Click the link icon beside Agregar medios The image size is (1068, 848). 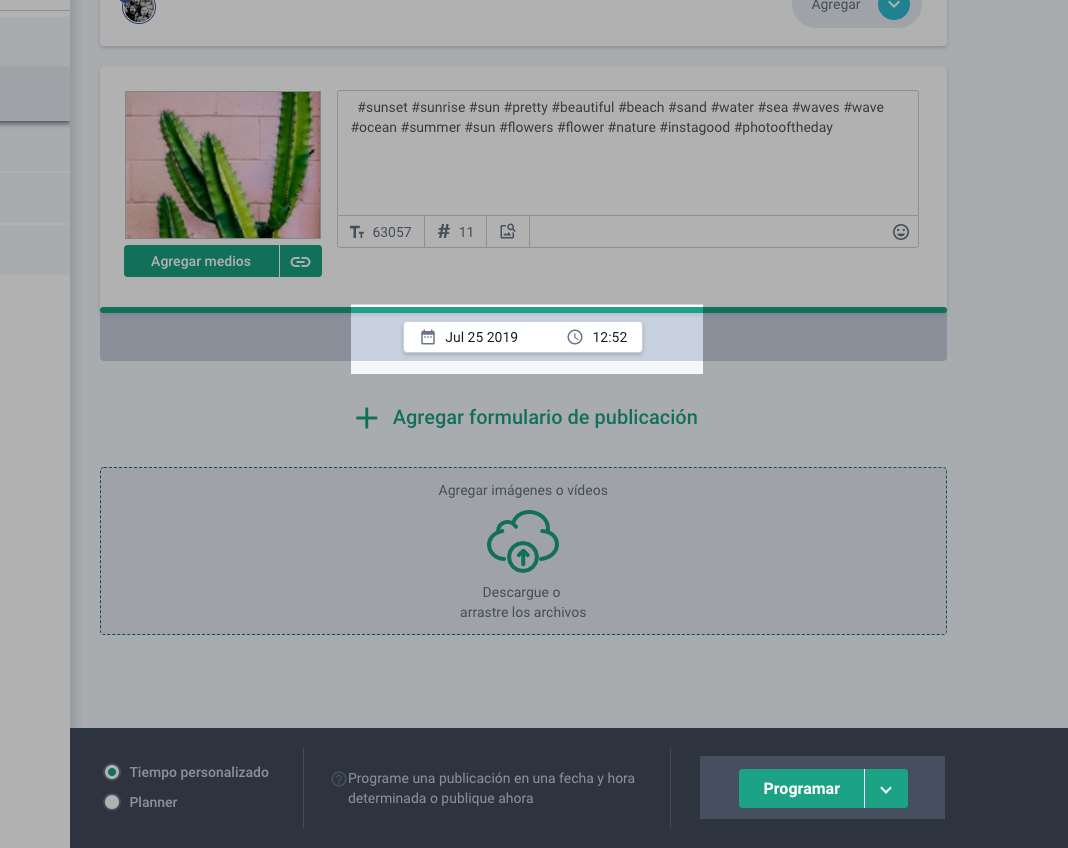point(300,262)
